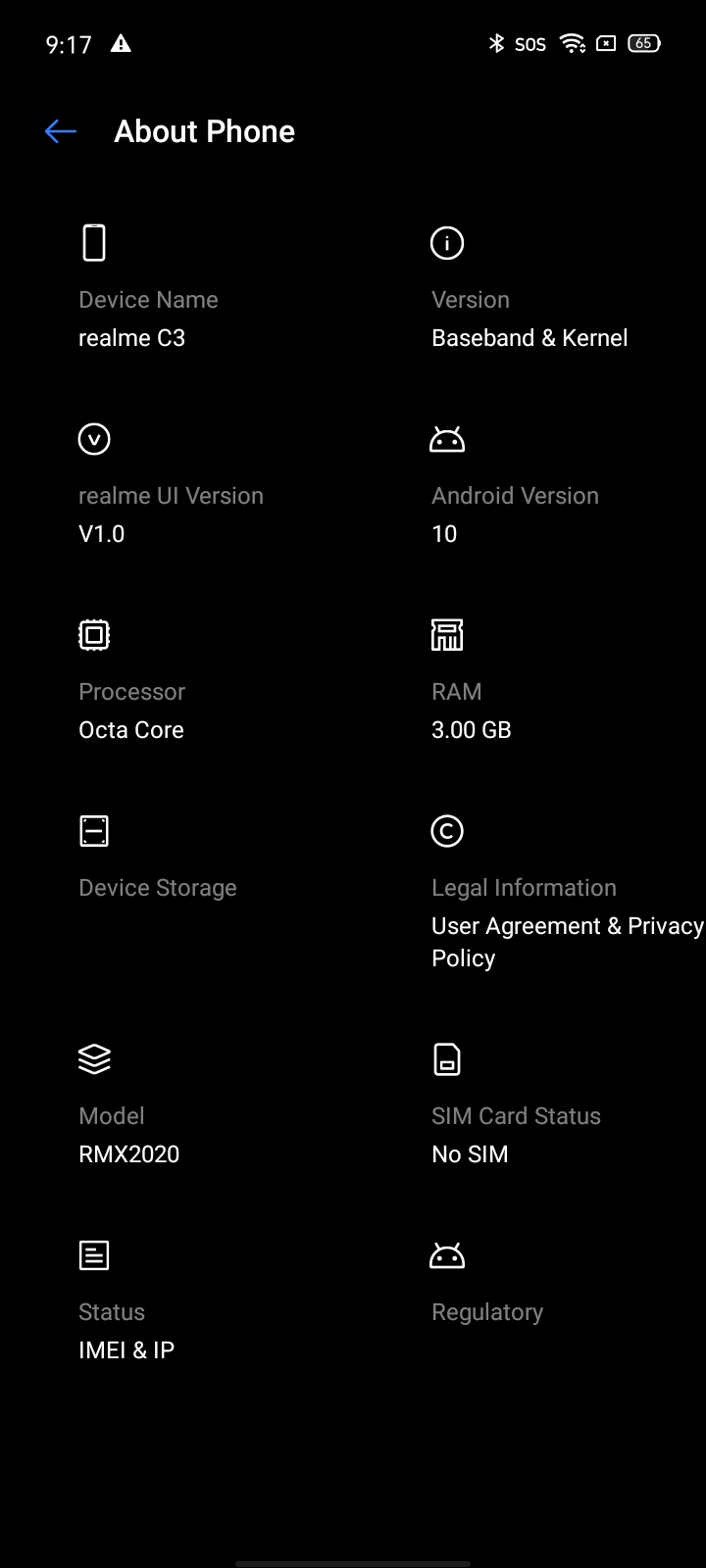The height and width of the screenshot is (1568, 706).
Task: Tap the Device Storage icon
Action: click(x=94, y=831)
